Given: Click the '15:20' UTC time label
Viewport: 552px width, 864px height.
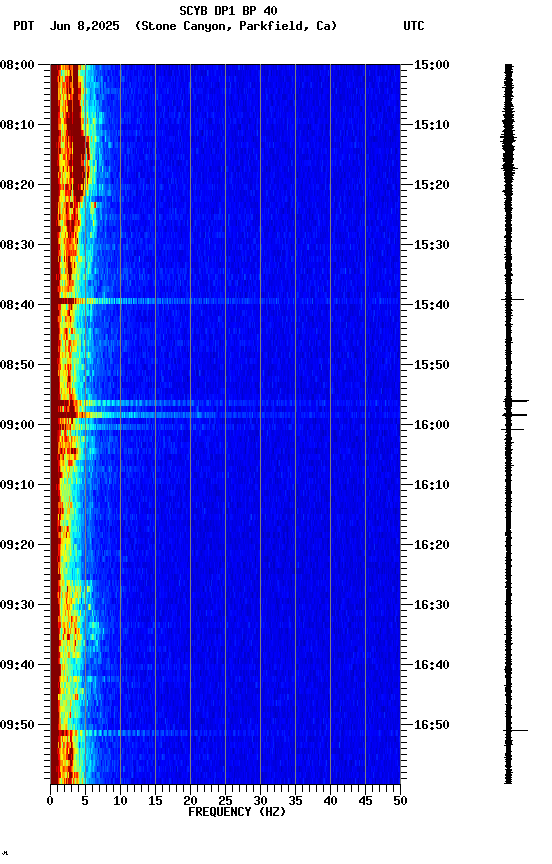Looking at the screenshot, I should 432,185.
